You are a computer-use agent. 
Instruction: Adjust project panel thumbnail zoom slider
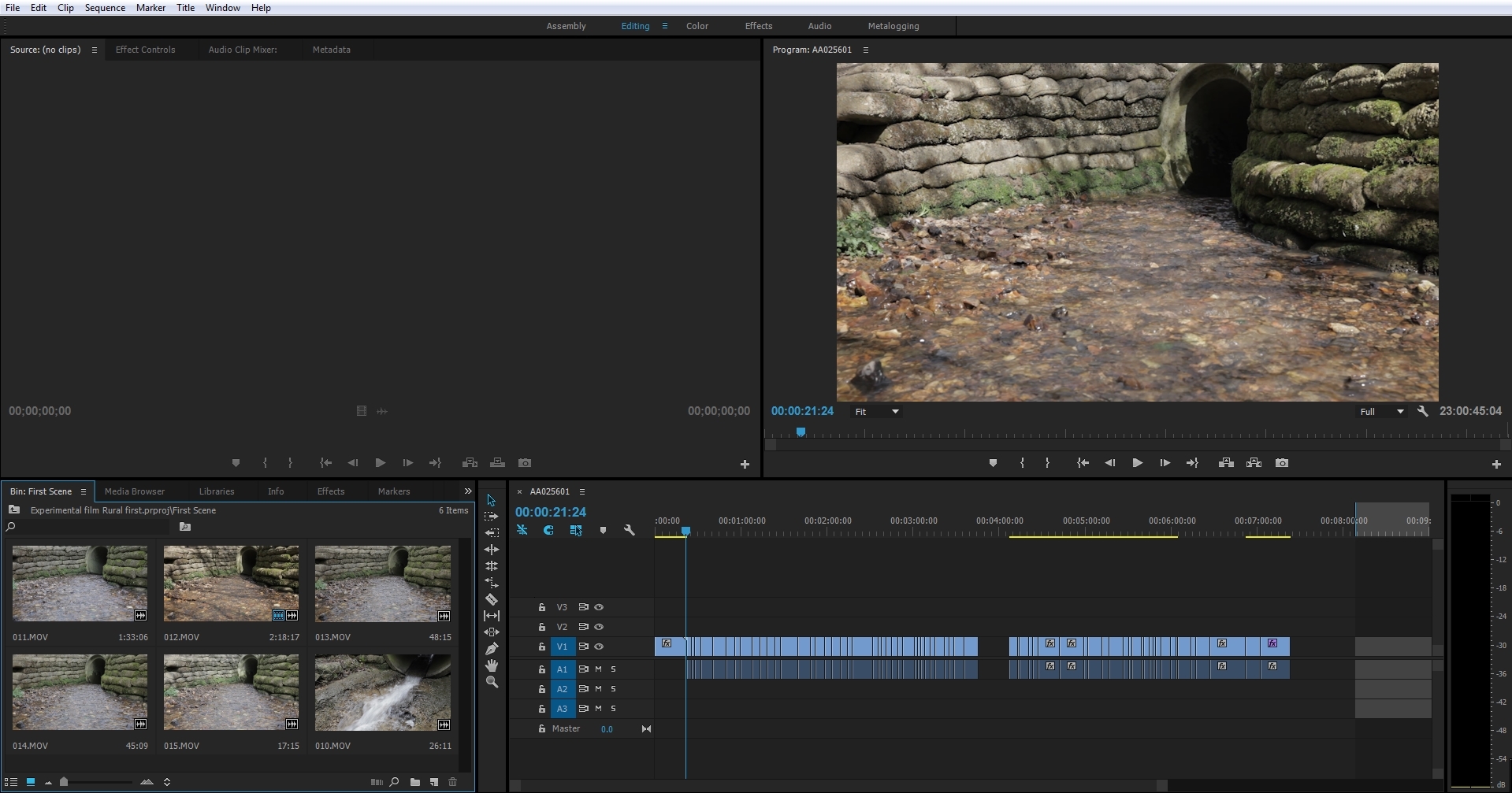click(64, 782)
